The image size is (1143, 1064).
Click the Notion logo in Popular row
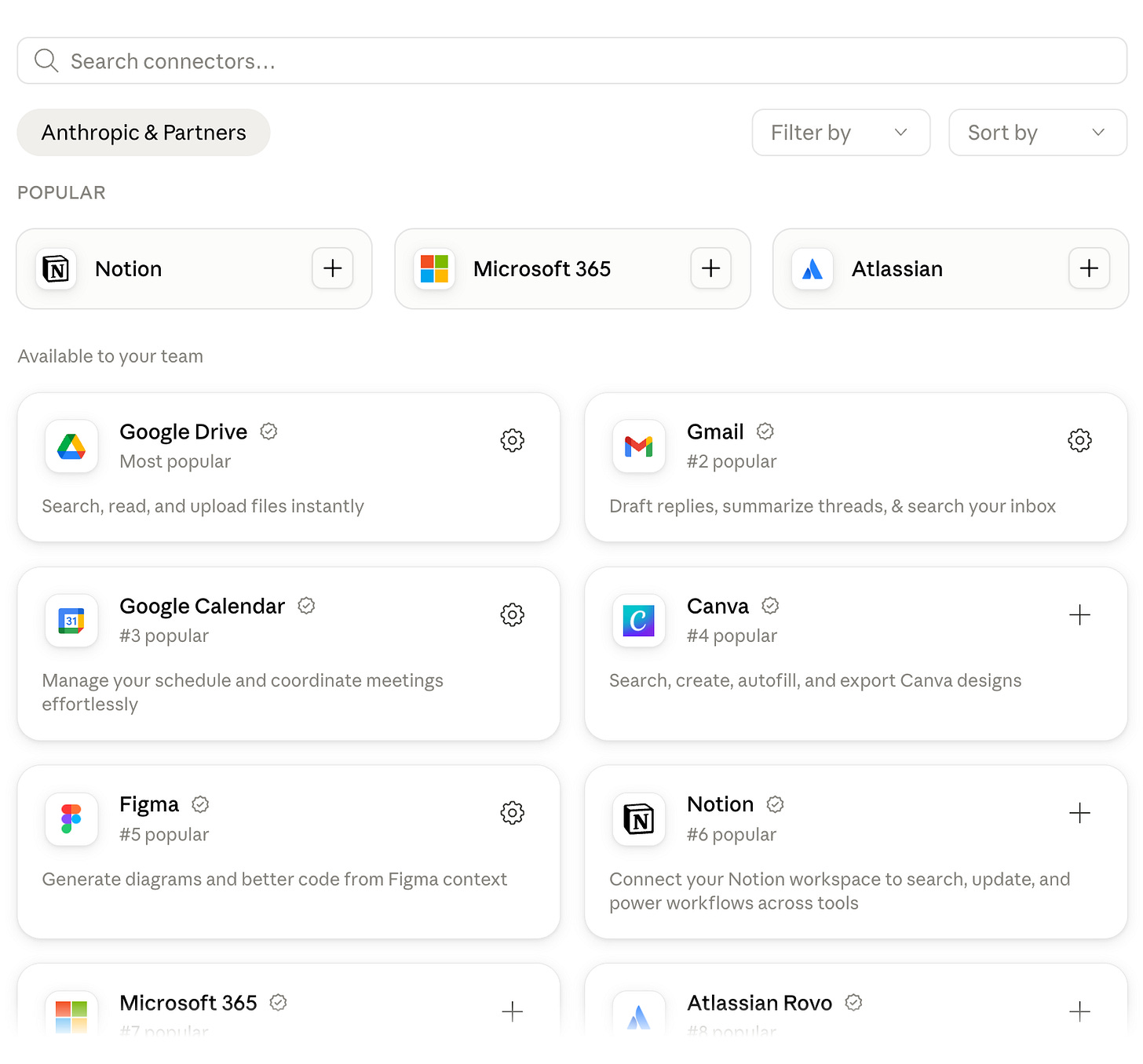coord(57,269)
